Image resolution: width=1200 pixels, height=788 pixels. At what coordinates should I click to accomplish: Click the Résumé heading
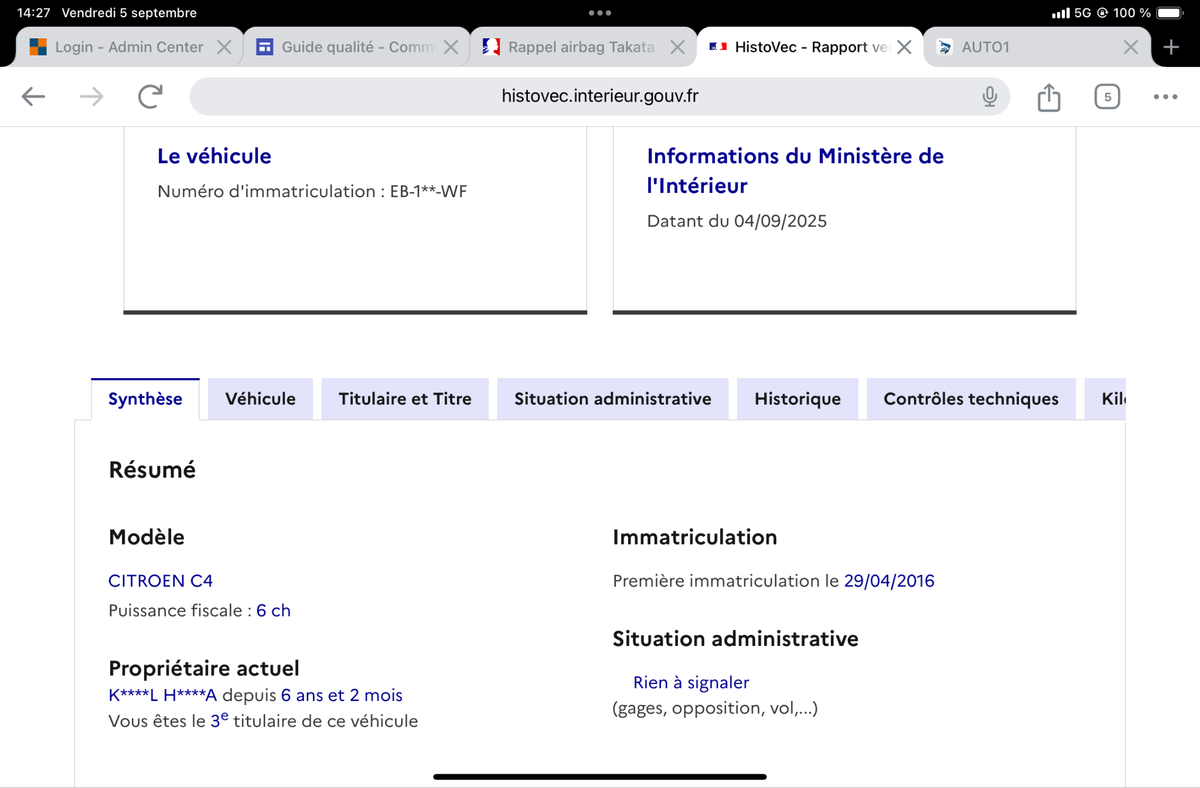click(x=152, y=469)
